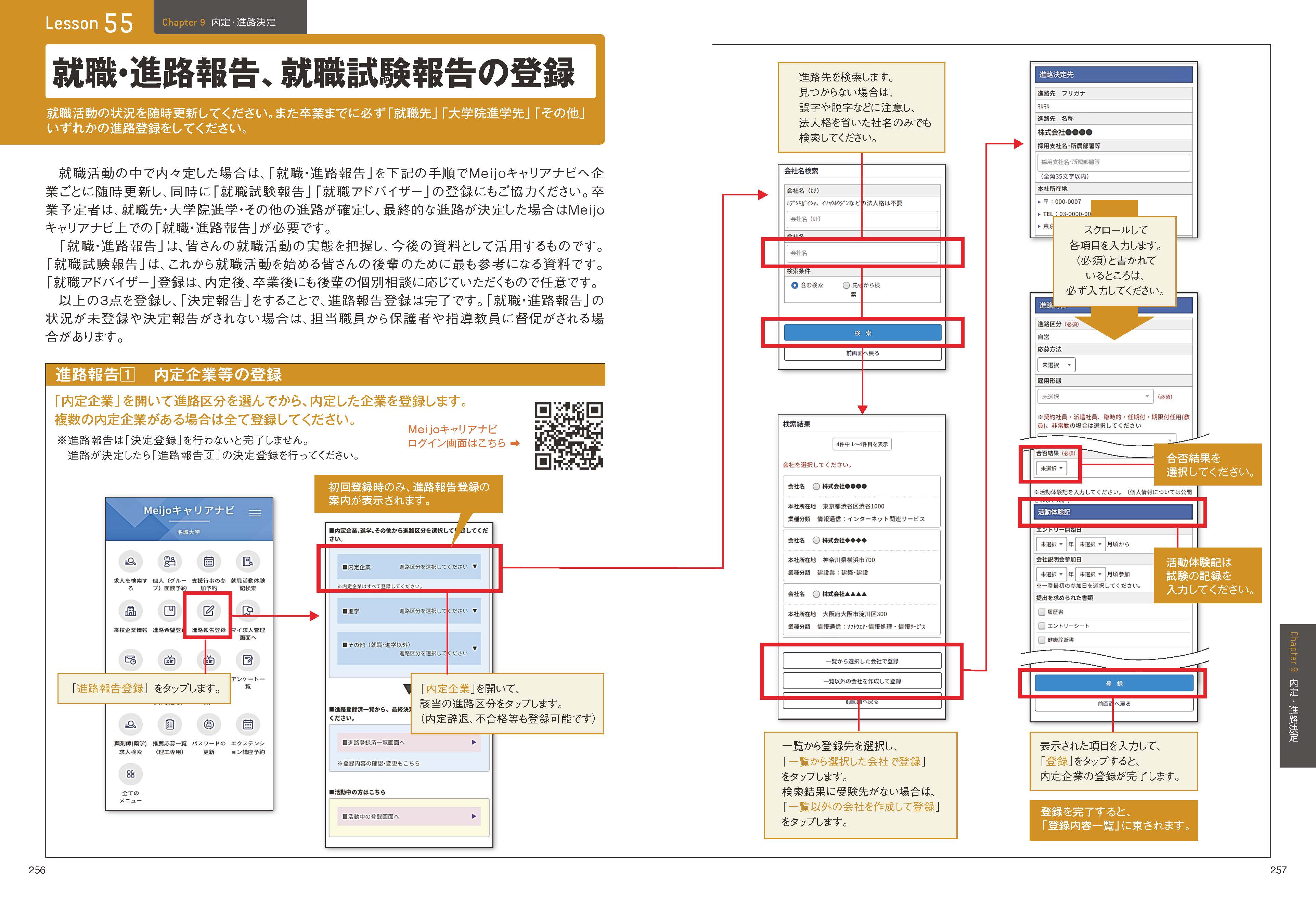
Task: Open 全てのメニュー grid icon
Action: [130, 774]
